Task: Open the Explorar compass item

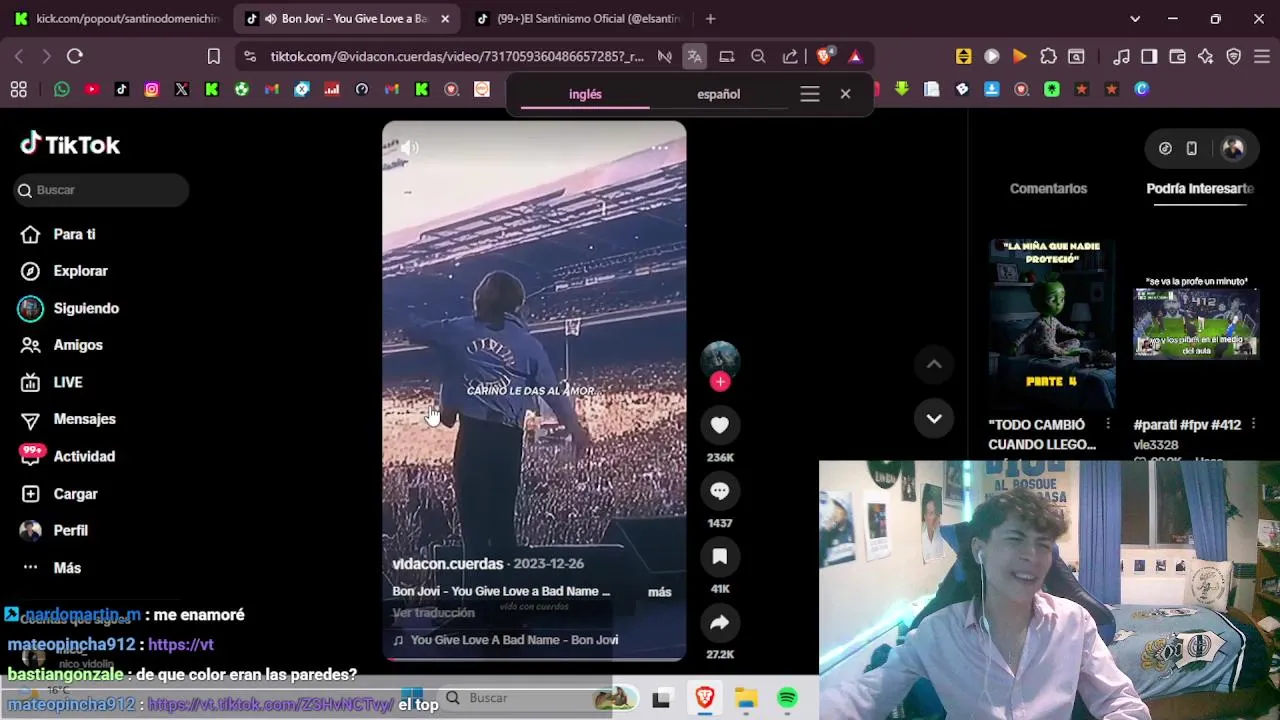Action: coord(64,271)
